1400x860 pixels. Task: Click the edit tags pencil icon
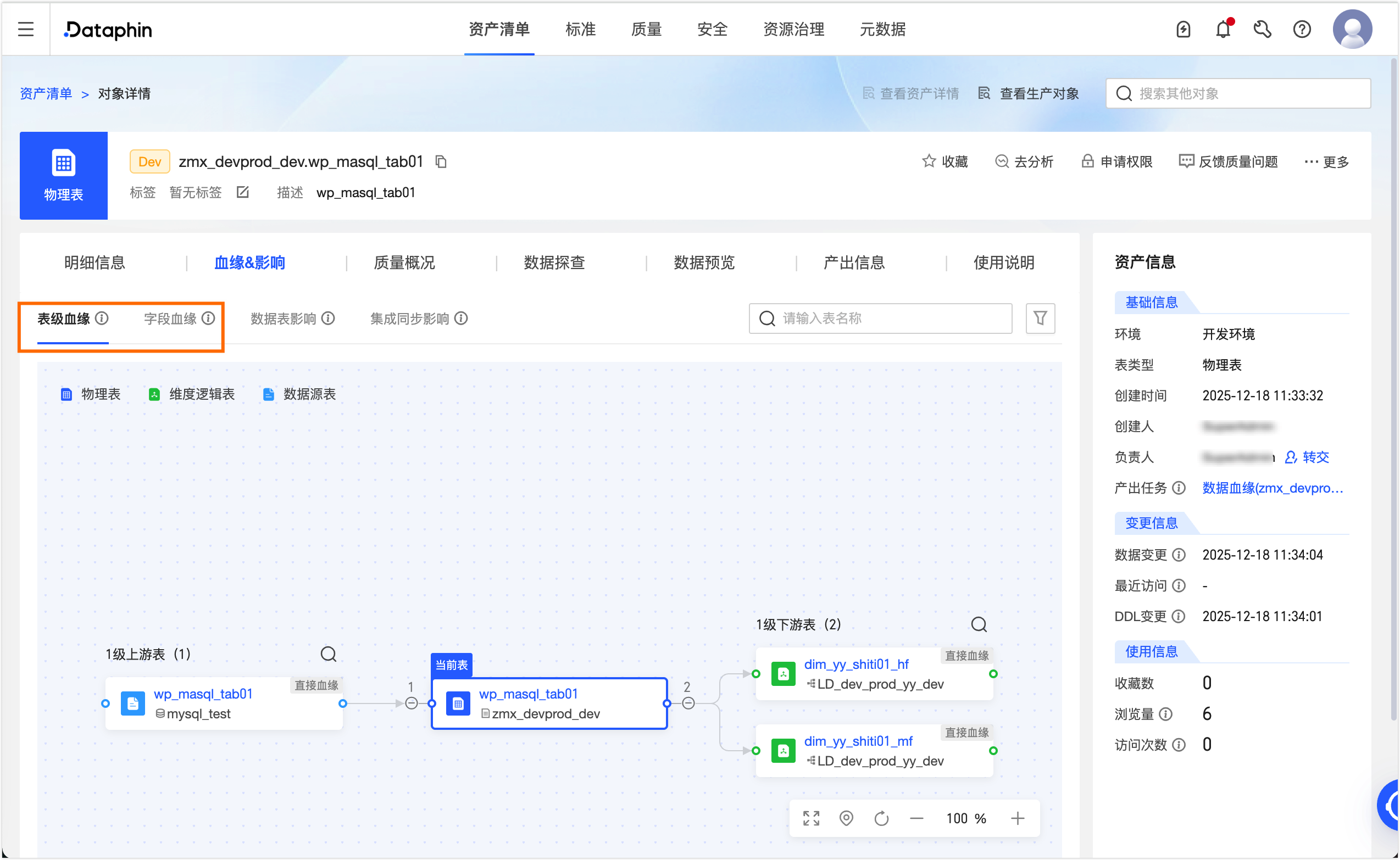243,192
